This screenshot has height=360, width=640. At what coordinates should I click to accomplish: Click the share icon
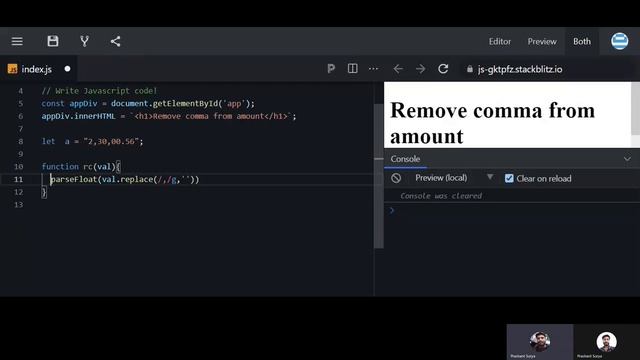tap(116, 41)
